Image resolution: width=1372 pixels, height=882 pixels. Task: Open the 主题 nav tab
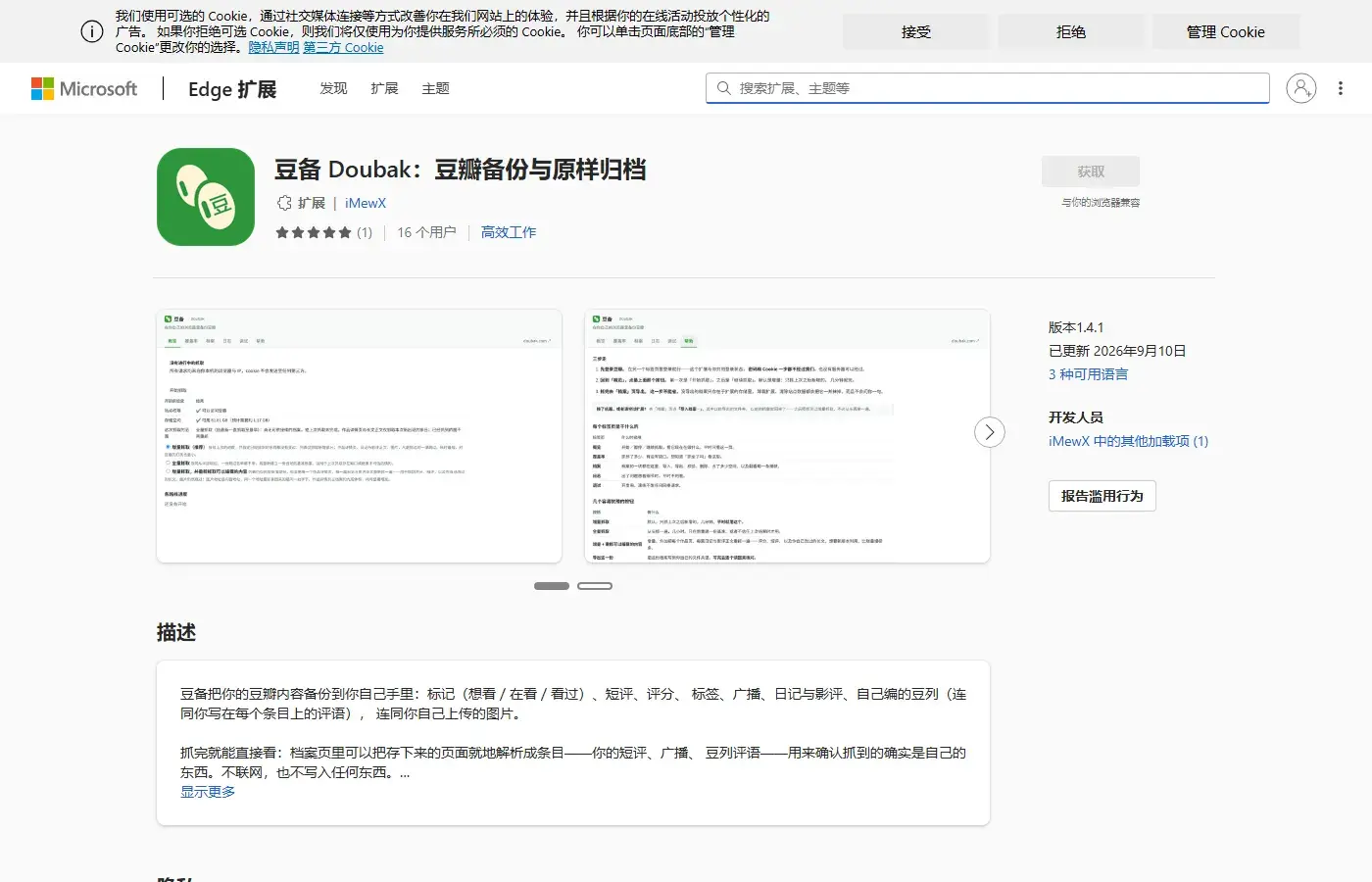pyautogui.click(x=435, y=88)
